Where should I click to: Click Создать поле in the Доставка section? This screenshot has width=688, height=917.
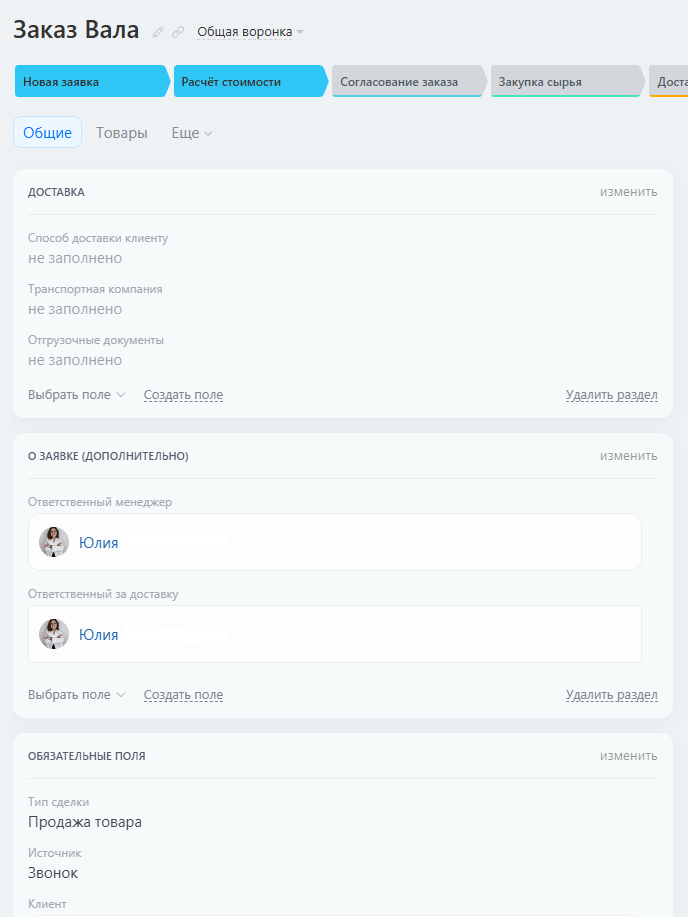tap(183, 395)
